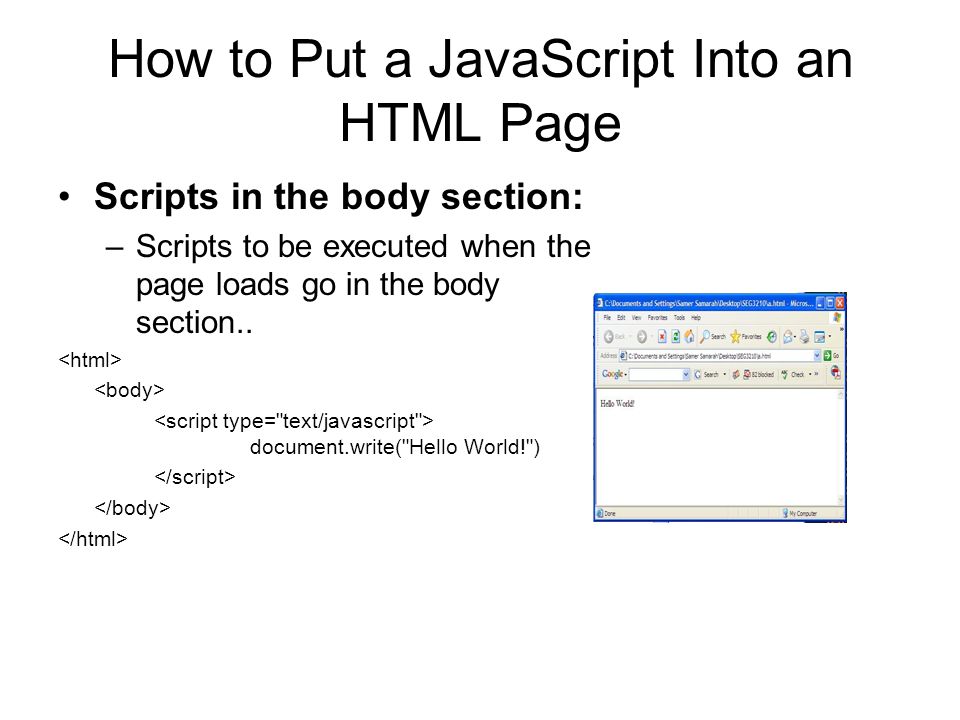Open the Help menu
The image size is (960, 720).
pos(696,318)
